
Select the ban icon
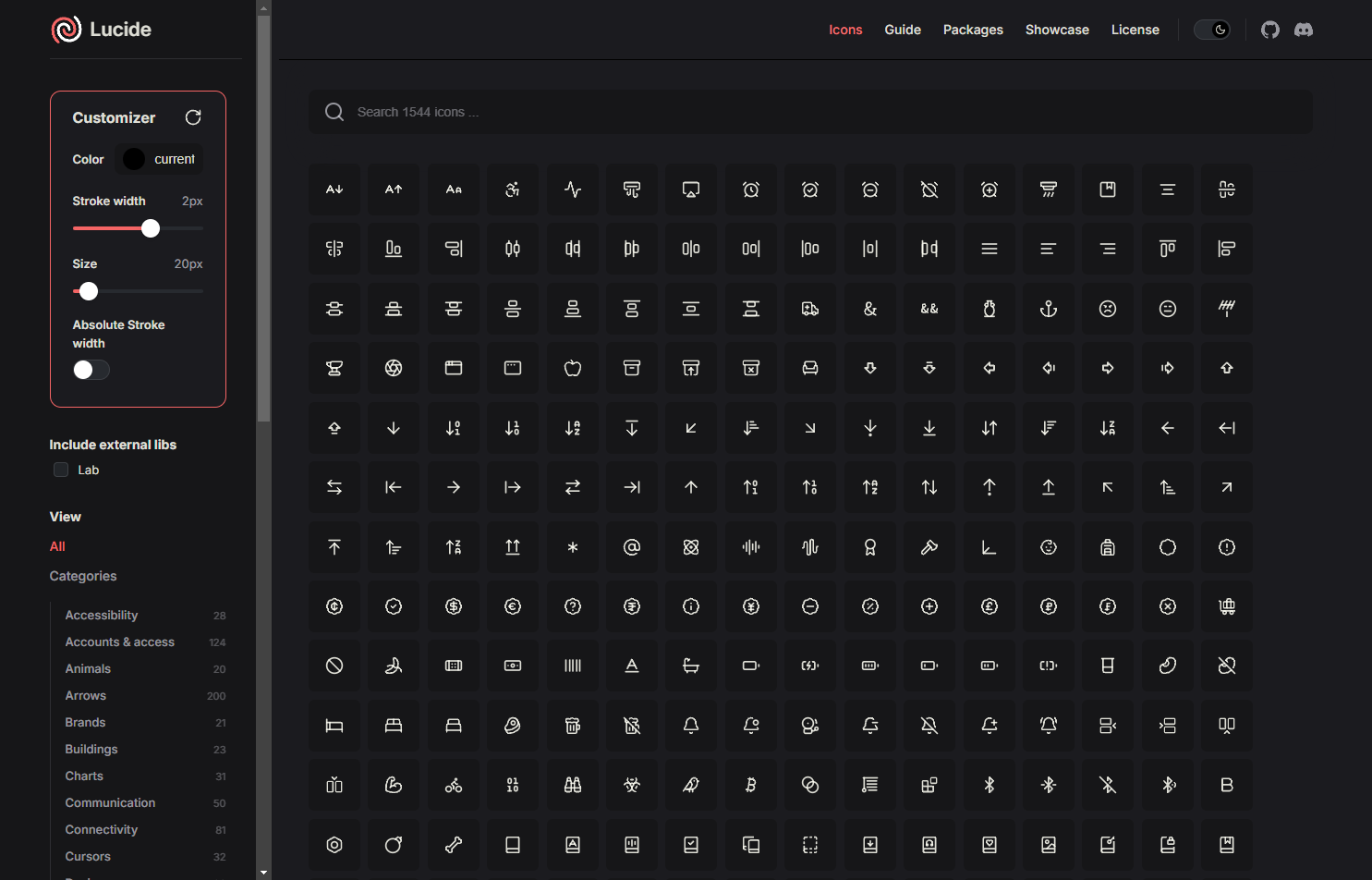pos(334,666)
